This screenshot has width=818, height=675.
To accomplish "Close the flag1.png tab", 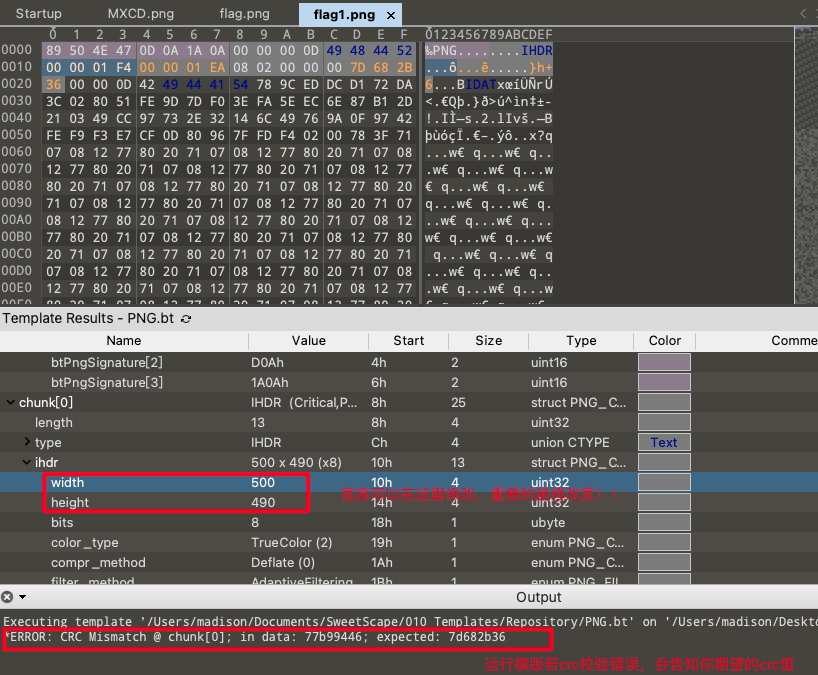I will pos(391,15).
